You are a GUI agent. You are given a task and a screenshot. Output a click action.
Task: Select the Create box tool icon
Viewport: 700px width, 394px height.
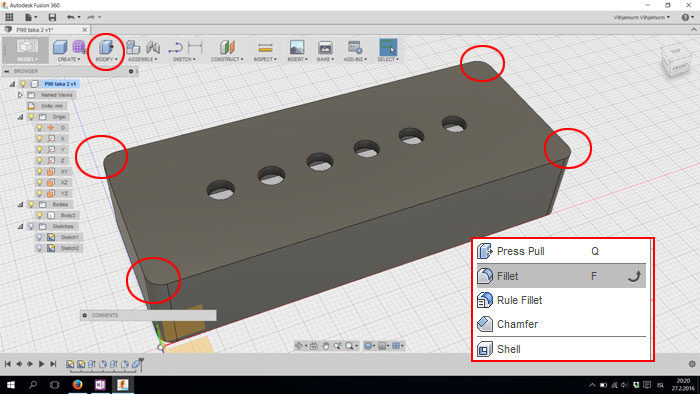[60, 47]
